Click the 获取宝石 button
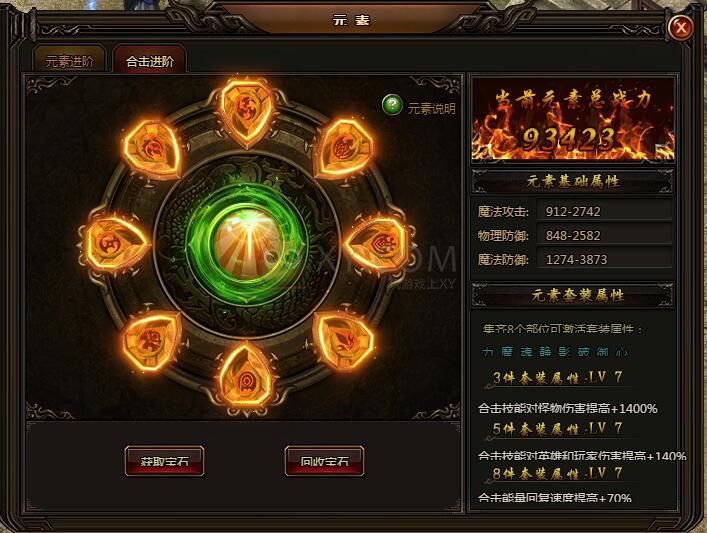Screen dimensions: 707x533 coord(164,461)
